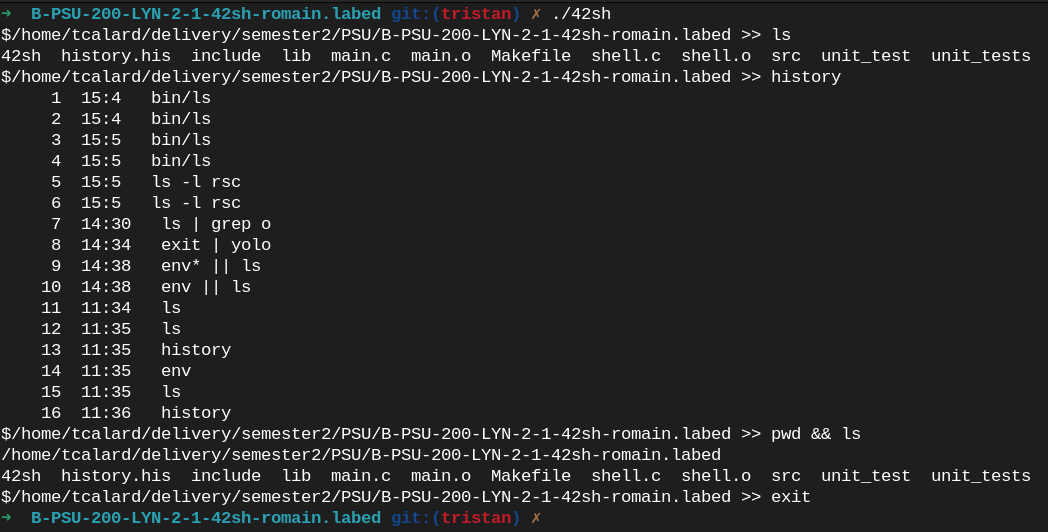Click the 'exit' command near the bottom
1048x532 pixels.
point(790,497)
